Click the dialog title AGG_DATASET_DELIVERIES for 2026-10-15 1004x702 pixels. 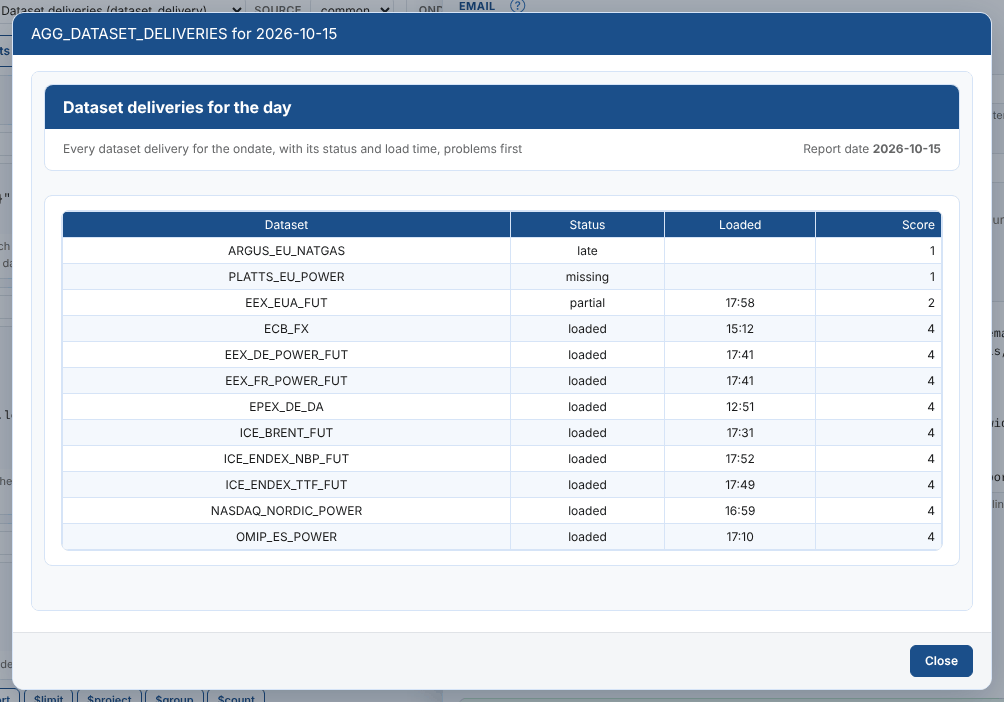click(184, 33)
